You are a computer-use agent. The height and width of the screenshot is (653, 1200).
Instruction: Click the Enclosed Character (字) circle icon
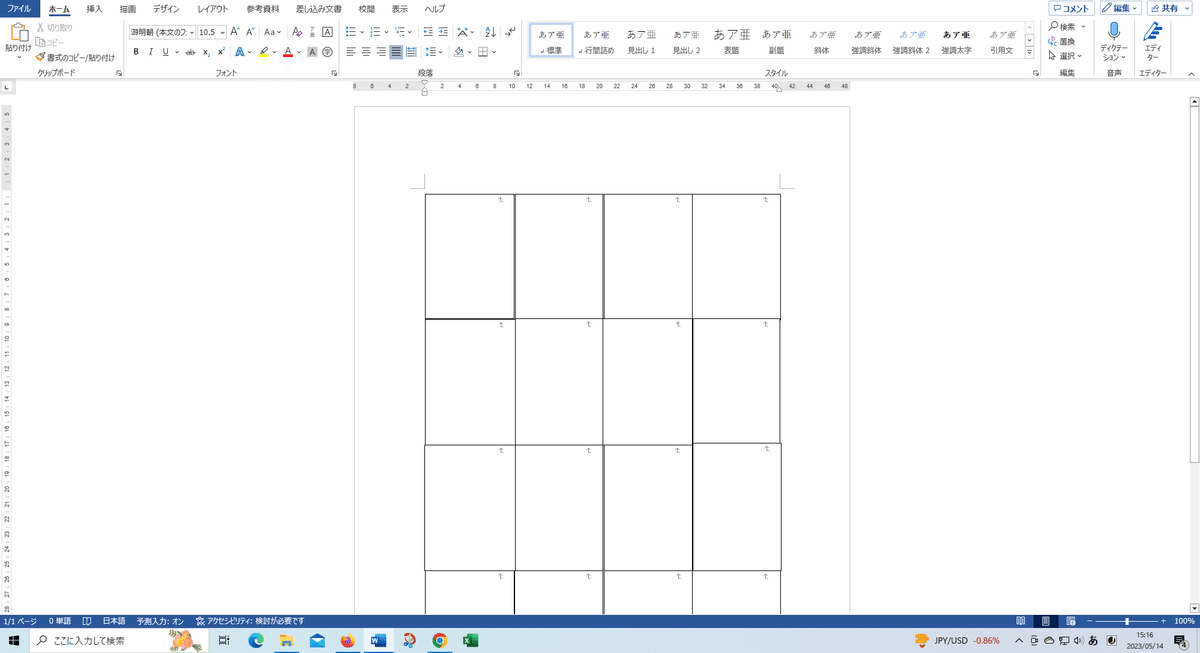327,51
